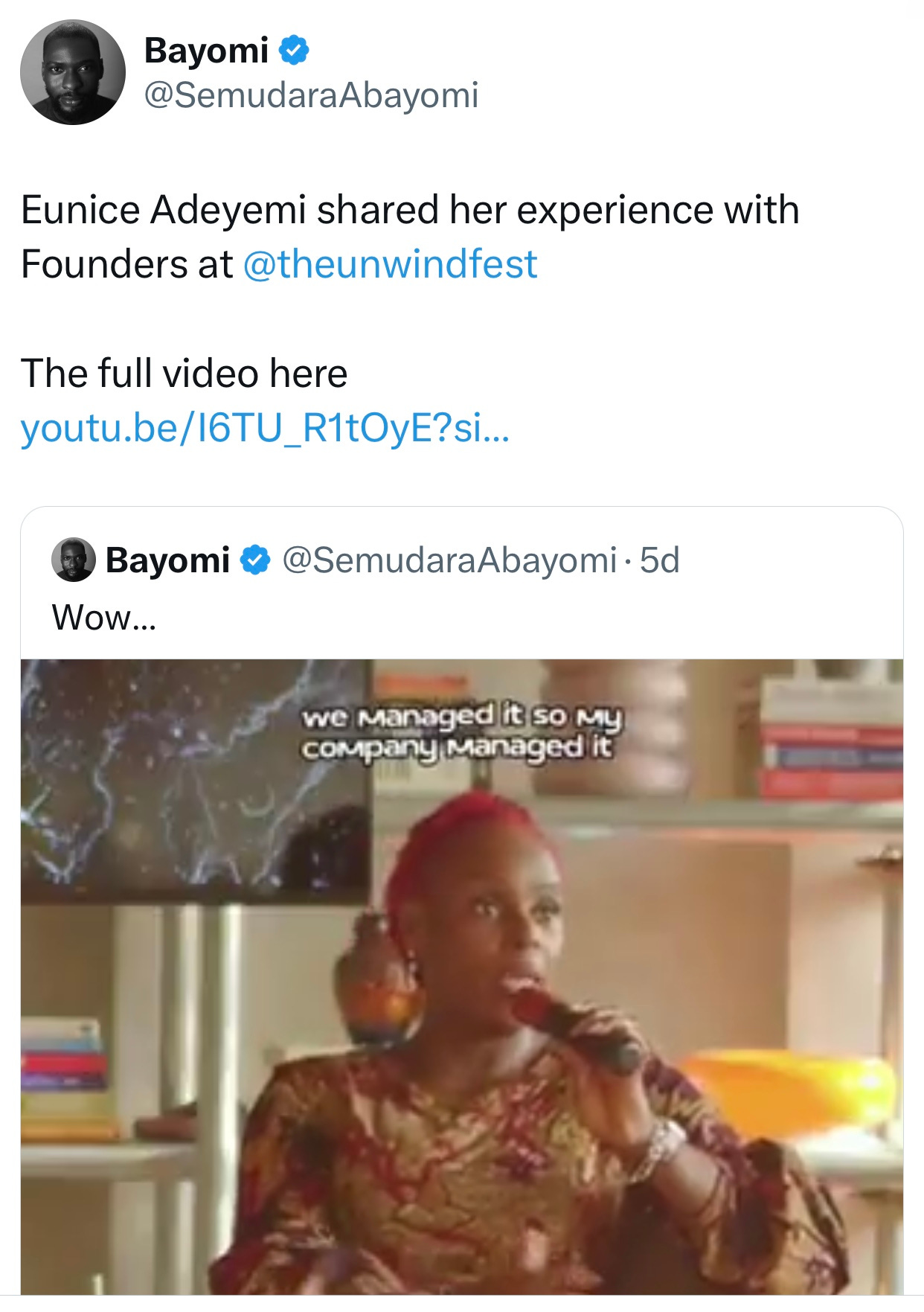Open the @theunwindfest mention
Viewport: 924px width, 1312px height.
[390, 264]
